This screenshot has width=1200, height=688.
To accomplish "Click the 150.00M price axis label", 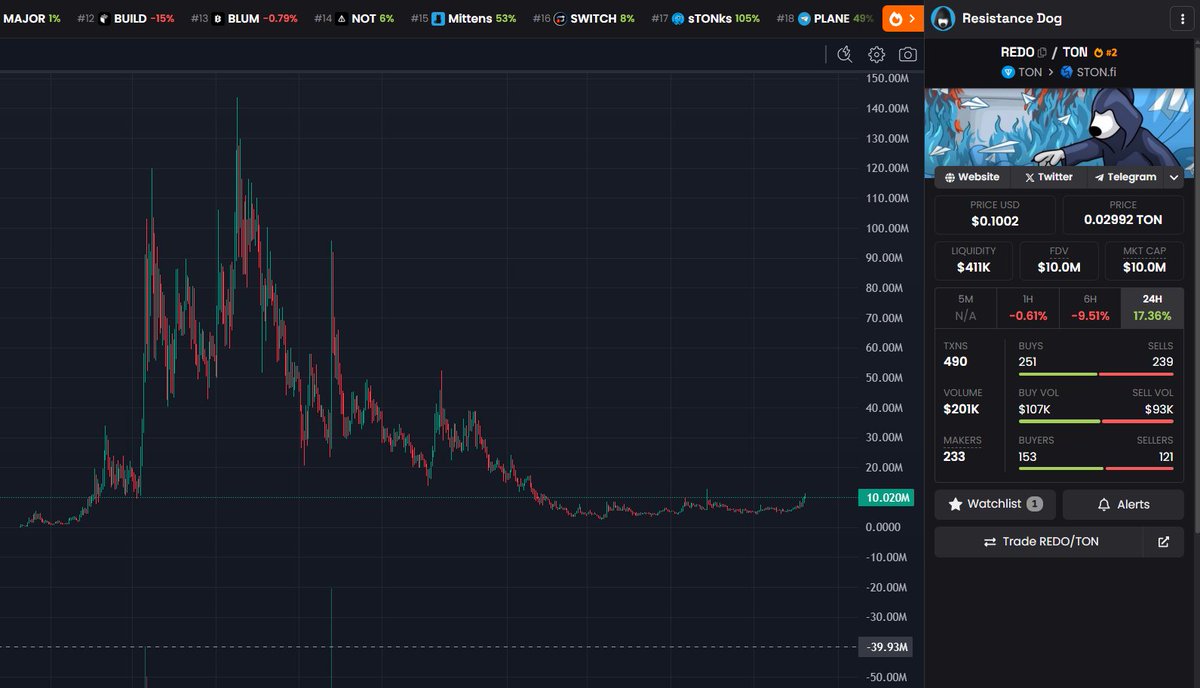I will (888, 78).
